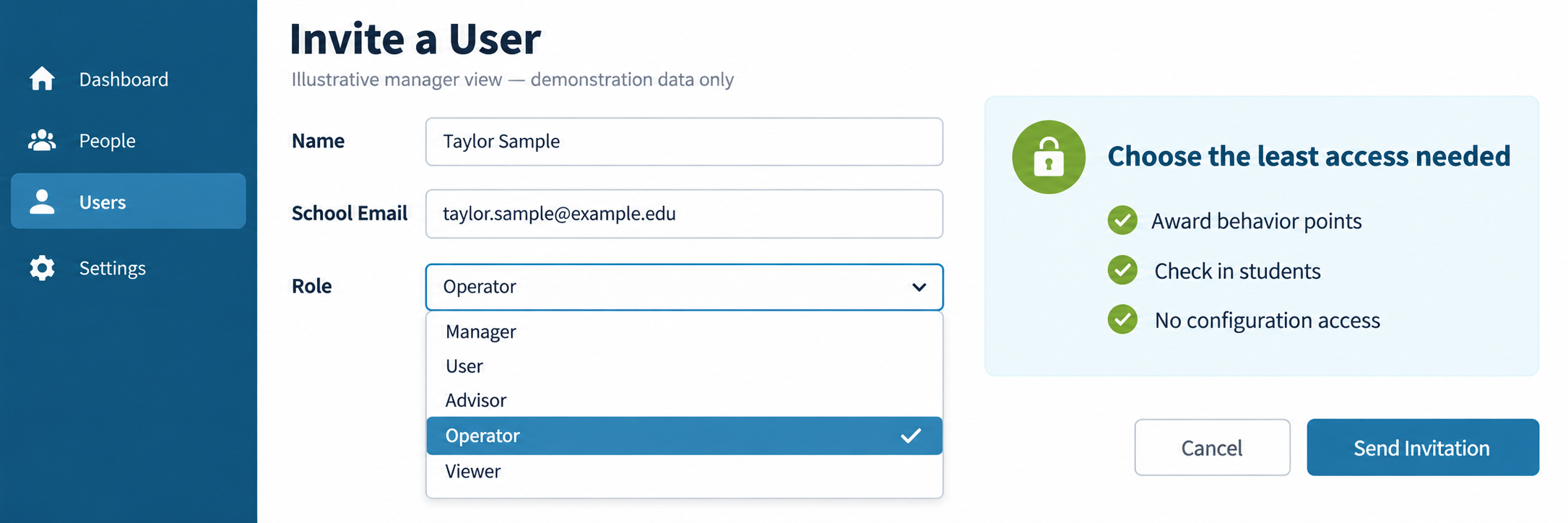The height and width of the screenshot is (523, 1568).
Task: Click the People group icon
Action: pyautogui.click(x=42, y=140)
